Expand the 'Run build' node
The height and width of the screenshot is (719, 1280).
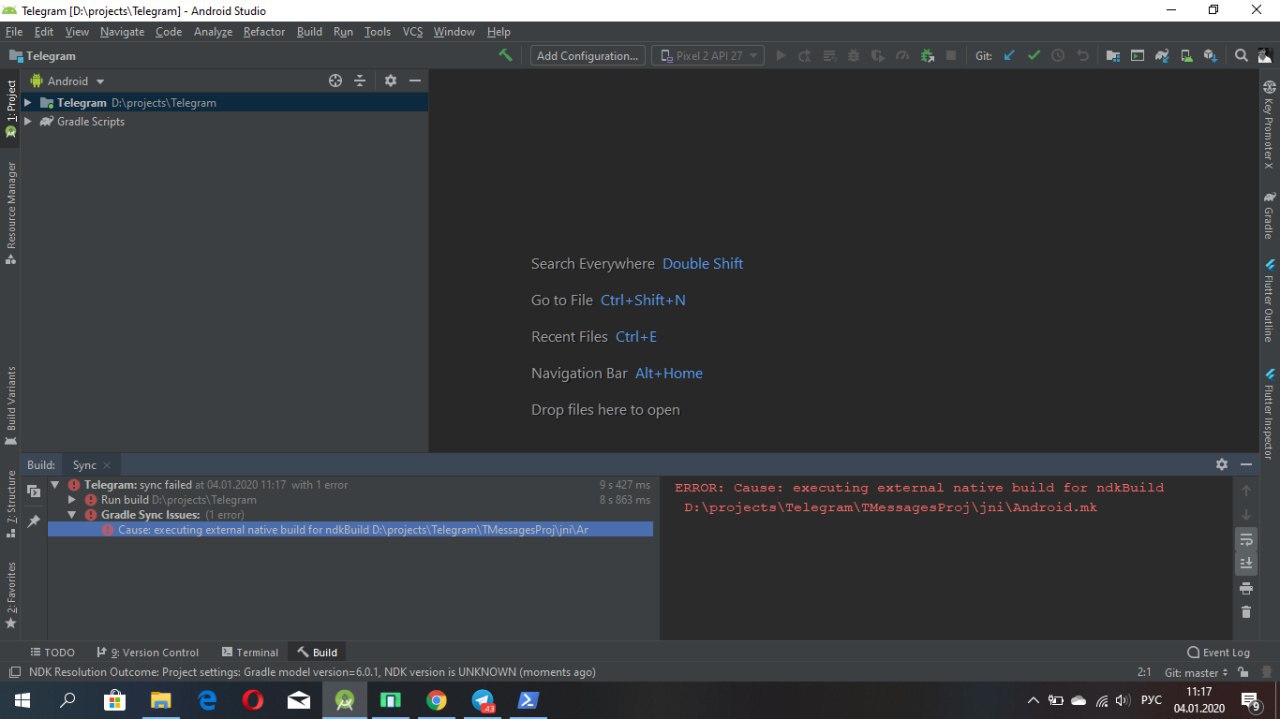click(72, 500)
